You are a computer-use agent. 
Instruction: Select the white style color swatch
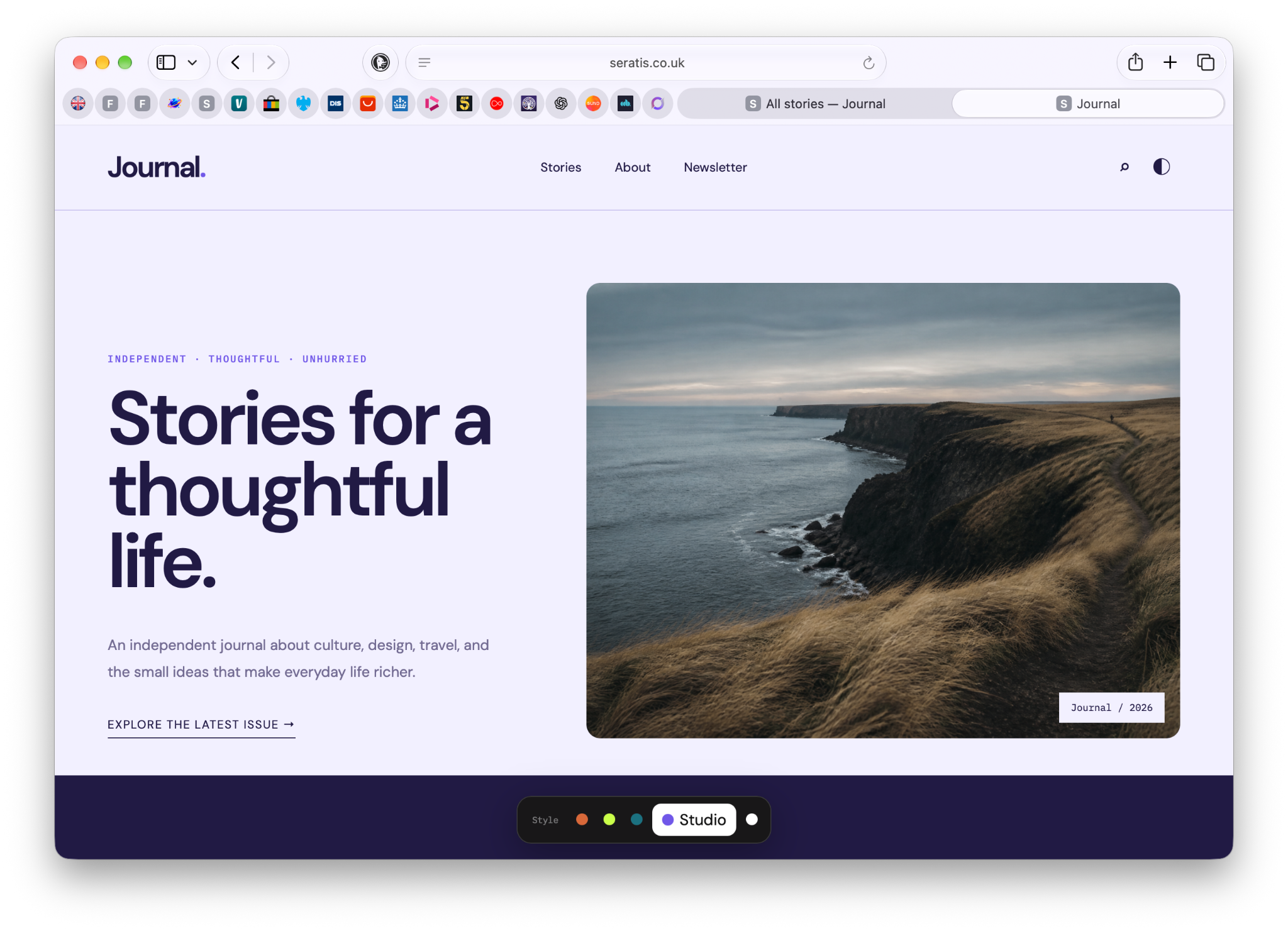tap(752, 820)
